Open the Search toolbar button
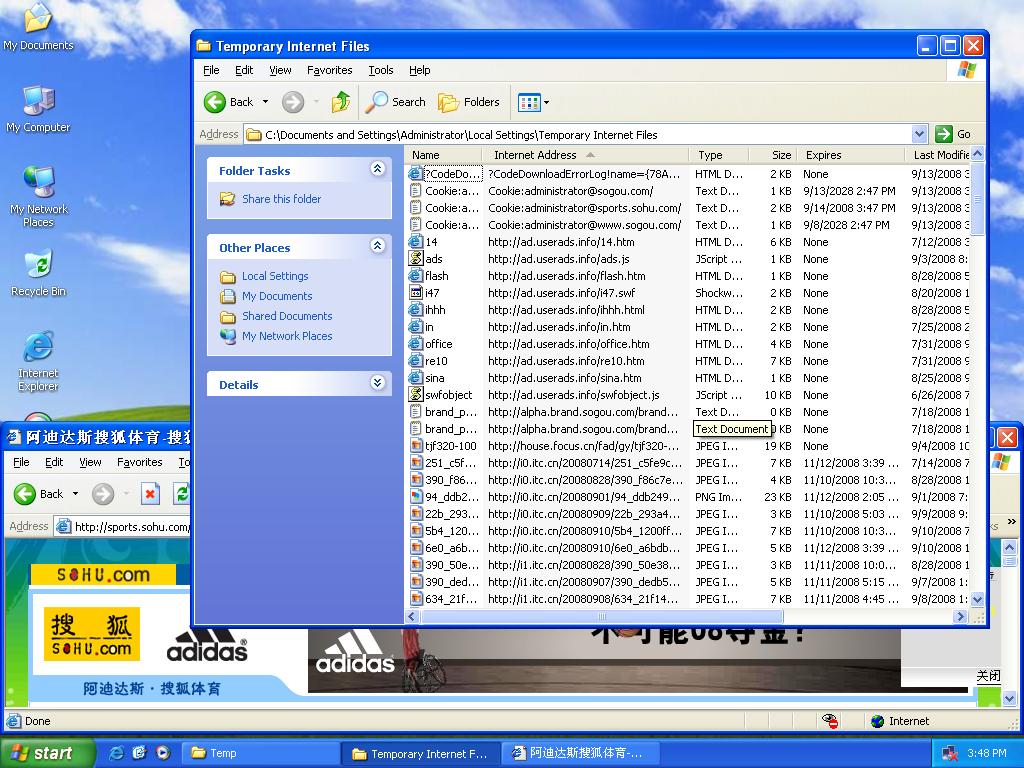Image resolution: width=1024 pixels, height=768 pixels. 396,102
